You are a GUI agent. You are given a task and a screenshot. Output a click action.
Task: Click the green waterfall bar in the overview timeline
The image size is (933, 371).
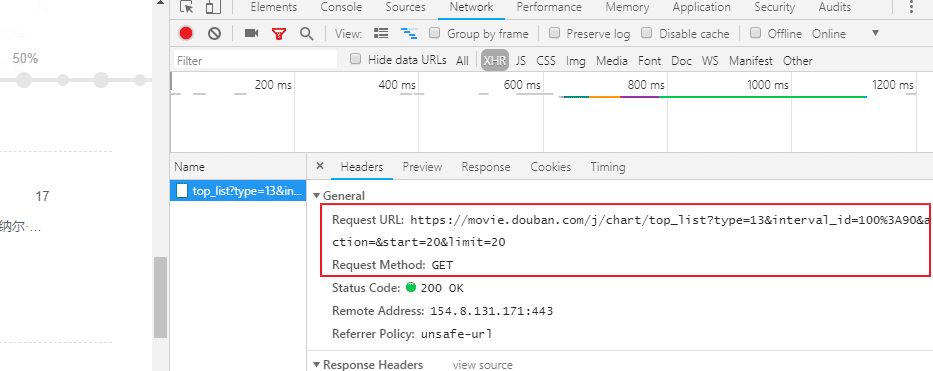pos(763,96)
